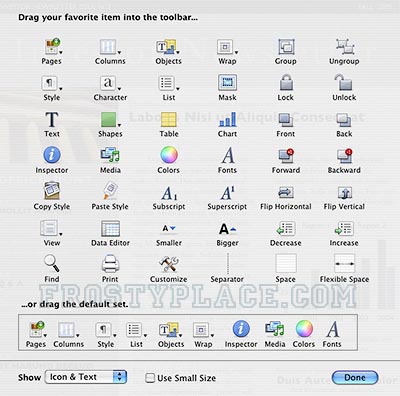This screenshot has width=400, height=396.
Task: Select the Ungroup icon
Action: (344, 47)
